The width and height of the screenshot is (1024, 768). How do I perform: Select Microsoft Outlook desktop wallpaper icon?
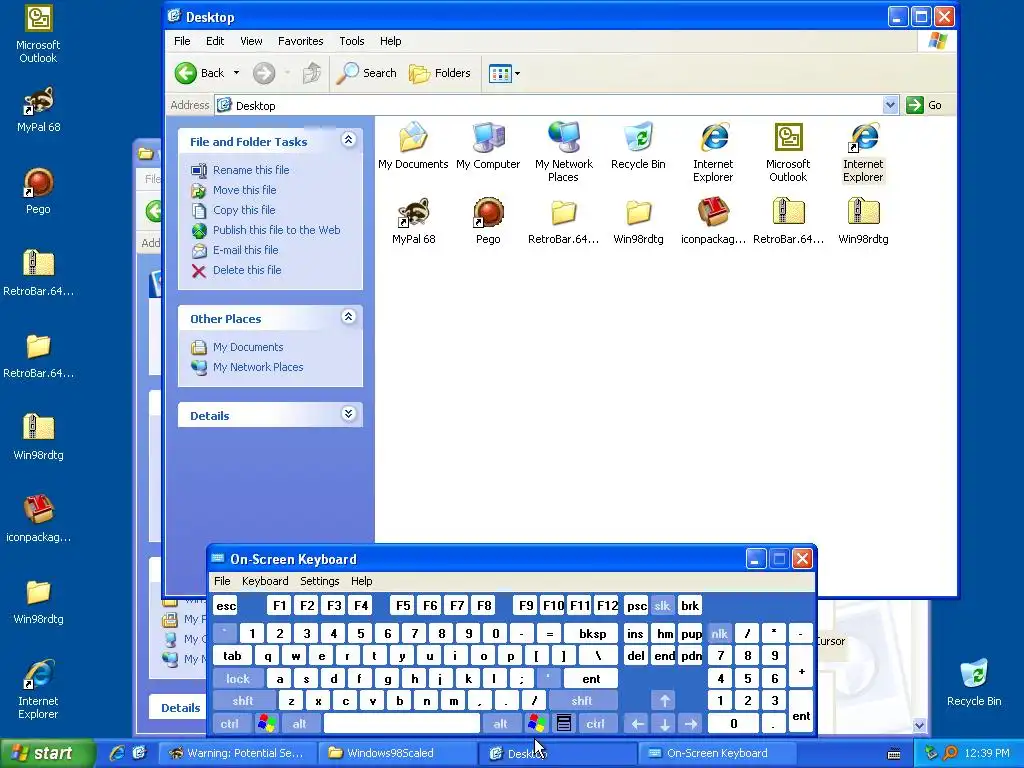[x=38, y=18]
